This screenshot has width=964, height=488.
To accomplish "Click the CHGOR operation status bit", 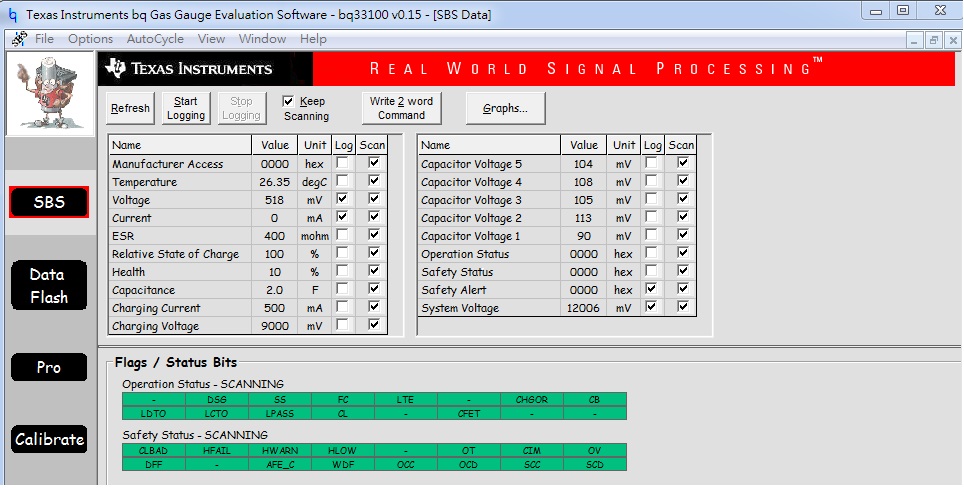I will [532, 399].
